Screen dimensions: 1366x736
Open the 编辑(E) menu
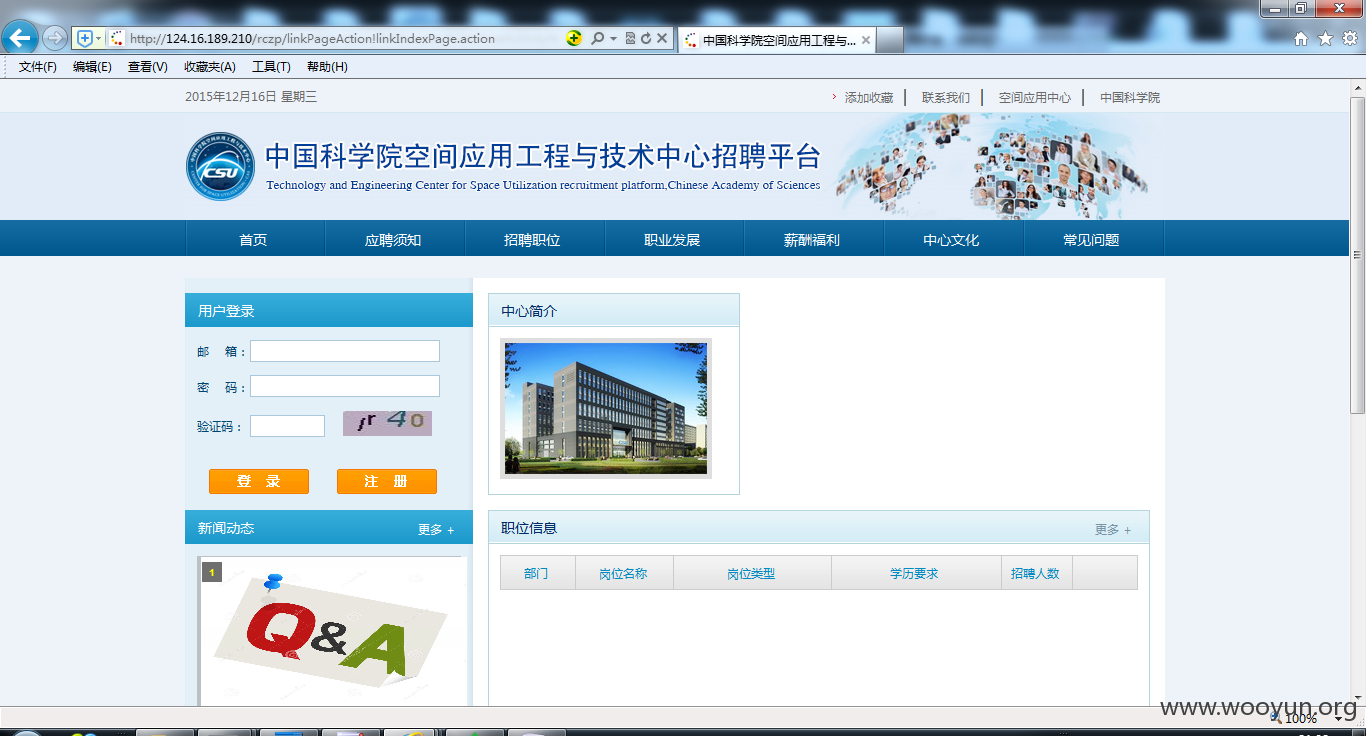tap(92, 67)
